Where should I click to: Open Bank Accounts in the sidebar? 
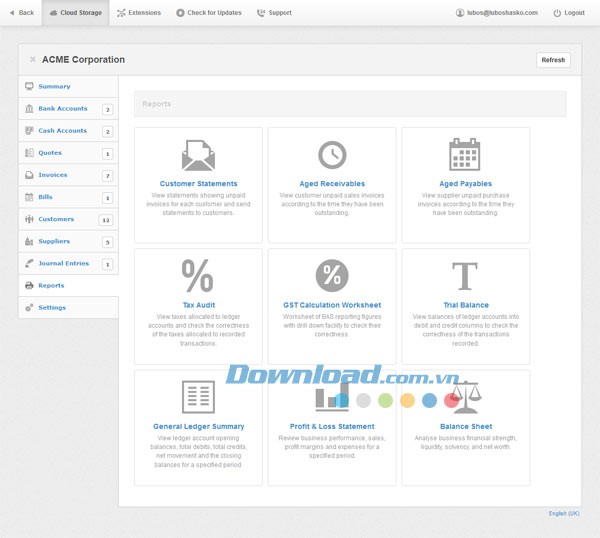(x=62, y=108)
